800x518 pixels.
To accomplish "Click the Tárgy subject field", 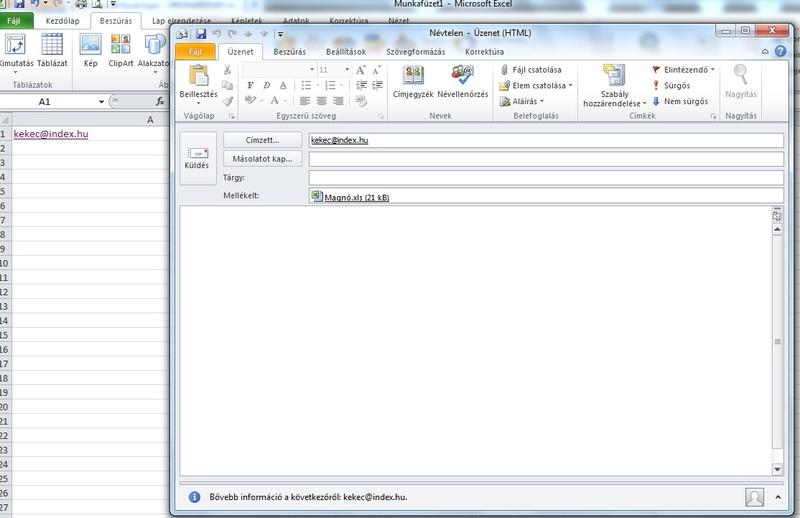I will 546,178.
